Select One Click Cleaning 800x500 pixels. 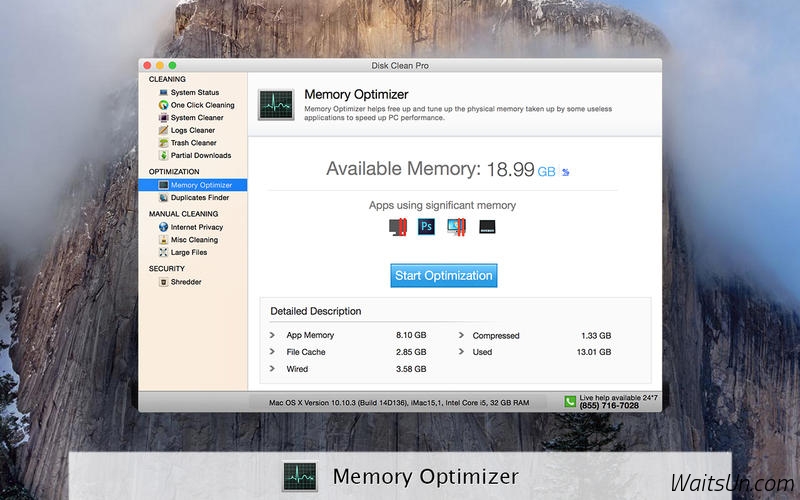pos(203,105)
